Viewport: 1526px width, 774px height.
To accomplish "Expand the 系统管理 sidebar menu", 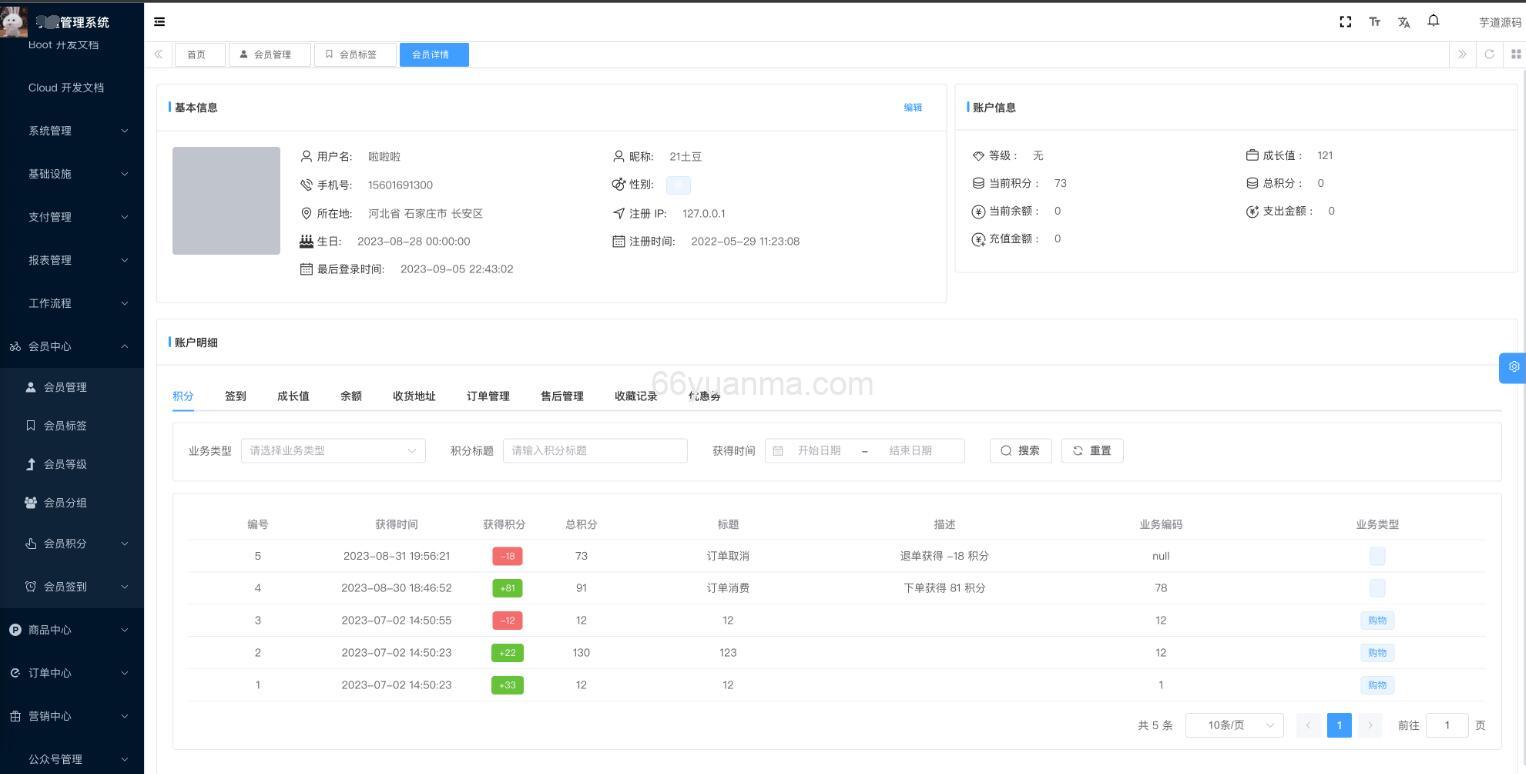I will click(x=70, y=130).
